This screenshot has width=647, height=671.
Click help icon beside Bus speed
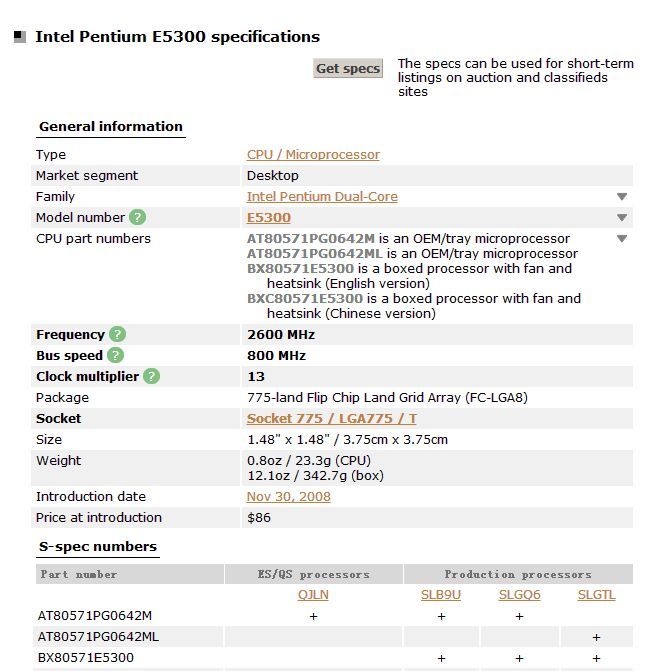click(116, 356)
